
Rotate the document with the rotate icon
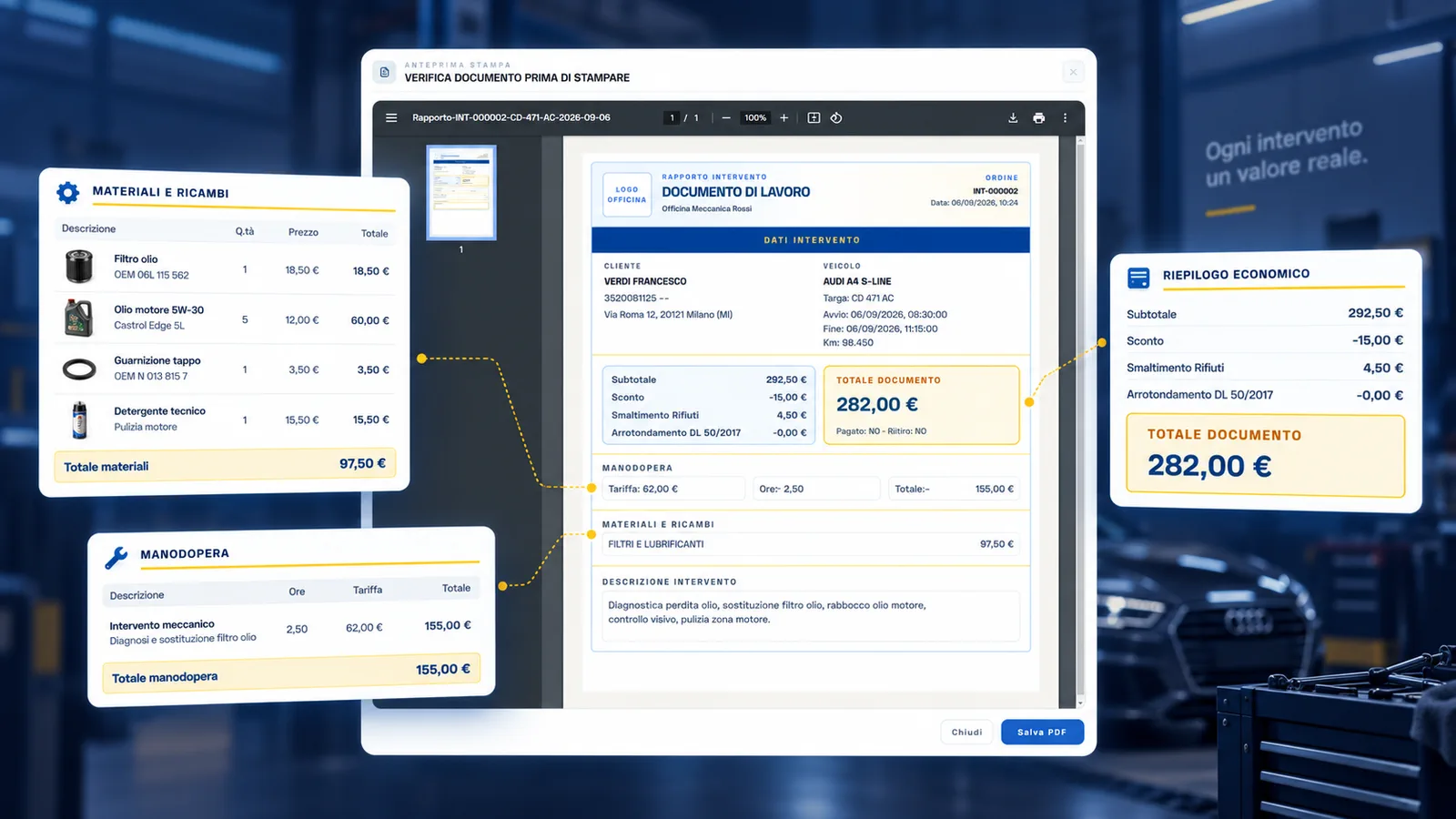tap(836, 117)
